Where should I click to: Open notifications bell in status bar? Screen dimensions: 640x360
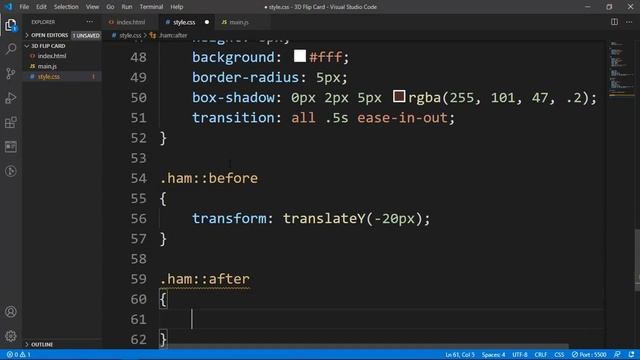(631, 355)
